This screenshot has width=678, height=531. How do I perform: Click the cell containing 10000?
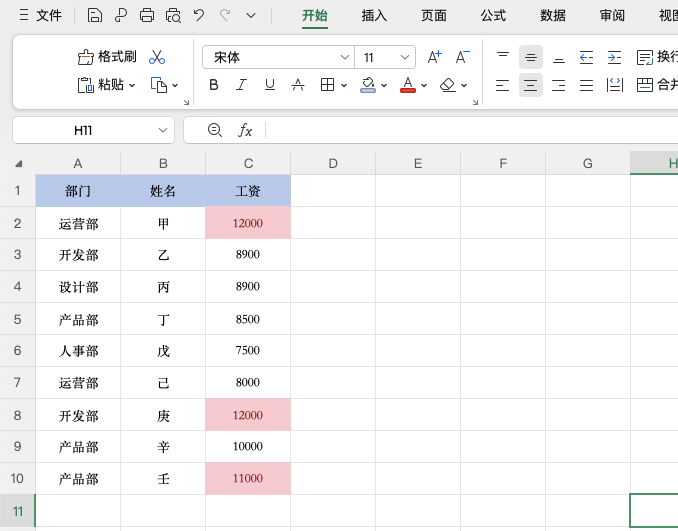pyautogui.click(x=248, y=447)
